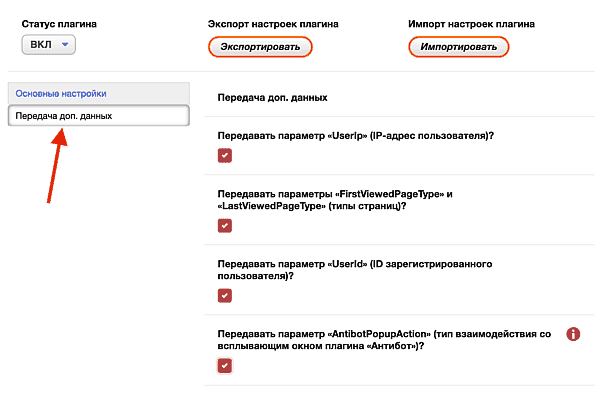Select the Передача доп. данных tab
This screenshot has height=410, width=600.
[x=99, y=116]
